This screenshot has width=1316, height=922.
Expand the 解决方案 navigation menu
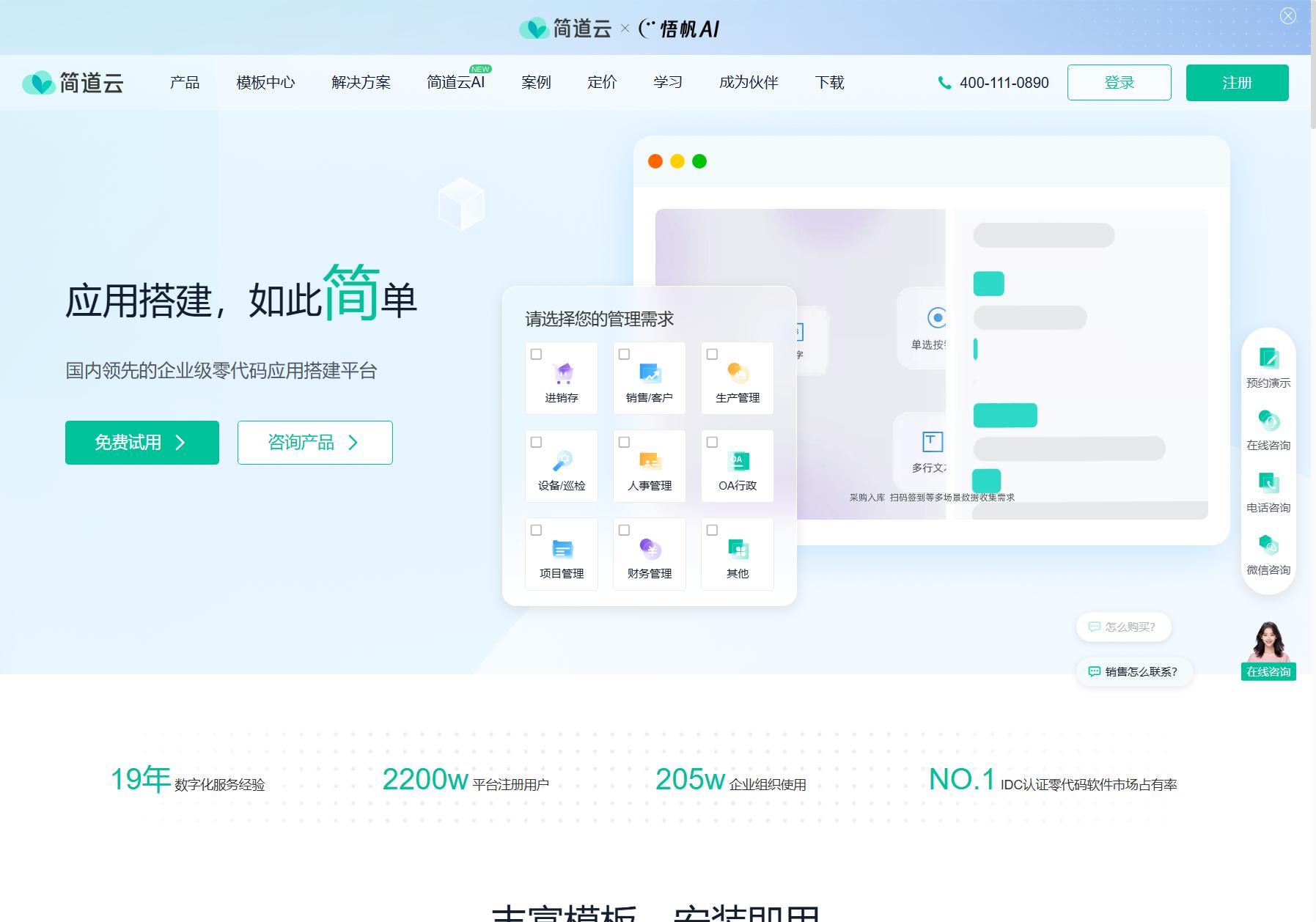pos(361,83)
